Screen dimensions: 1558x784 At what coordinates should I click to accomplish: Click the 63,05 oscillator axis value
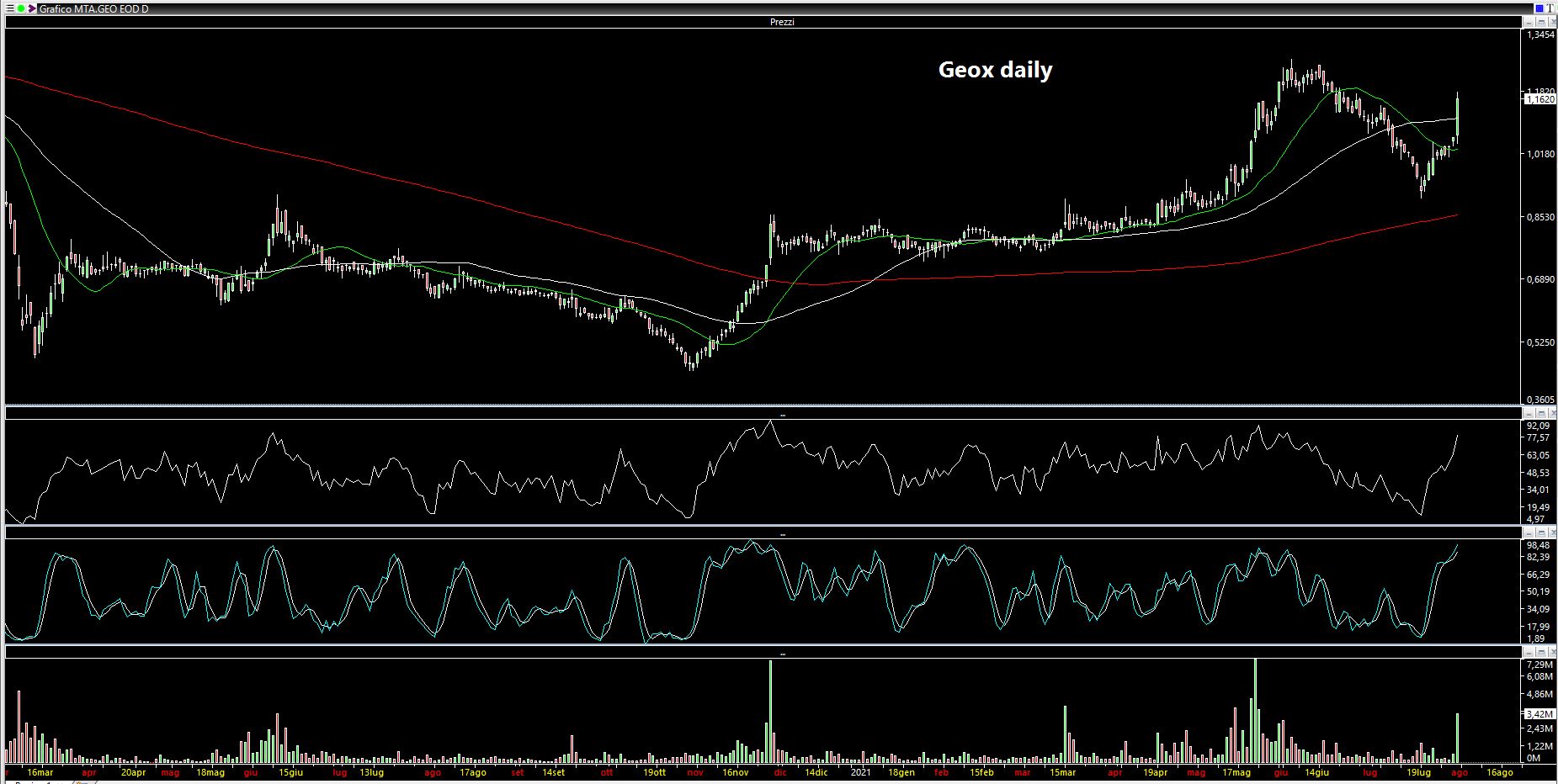1538,455
